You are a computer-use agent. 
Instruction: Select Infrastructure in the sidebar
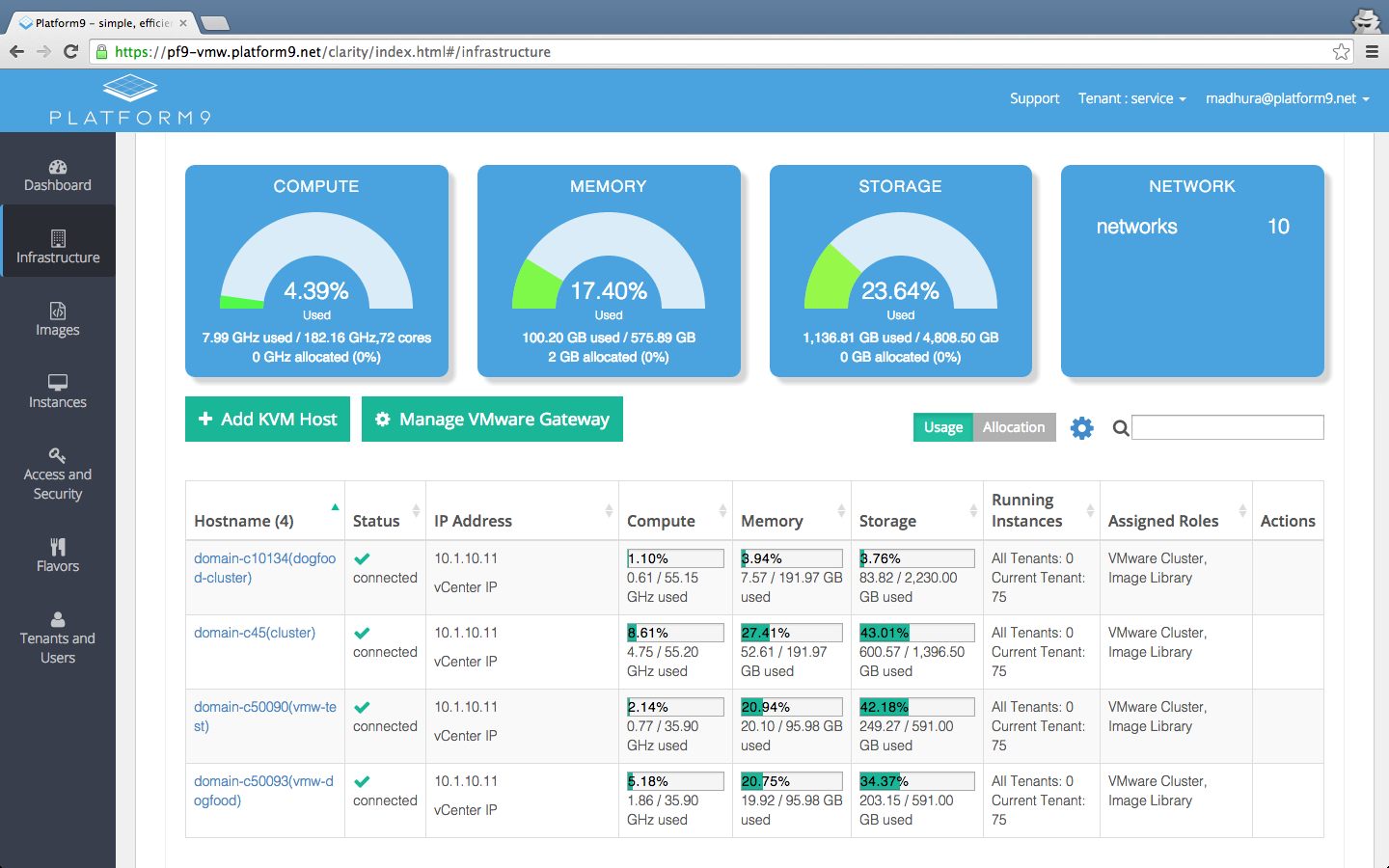pos(58,247)
